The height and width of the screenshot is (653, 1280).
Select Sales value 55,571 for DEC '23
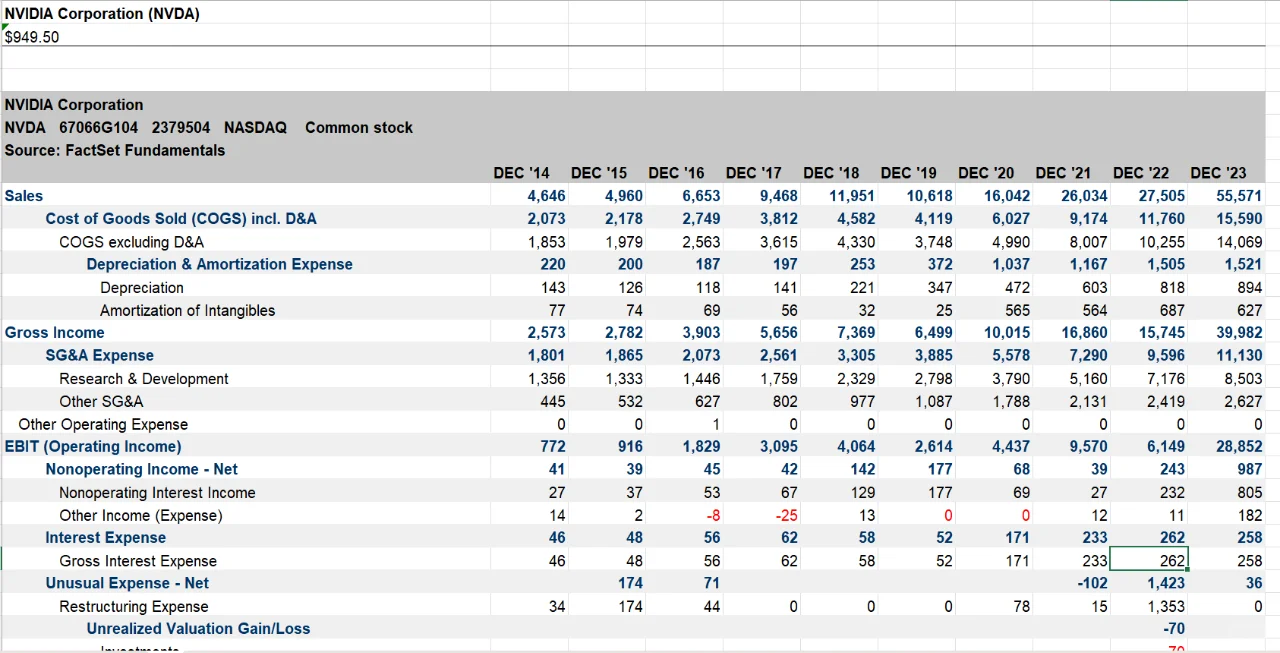click(x=1239, y=196)
